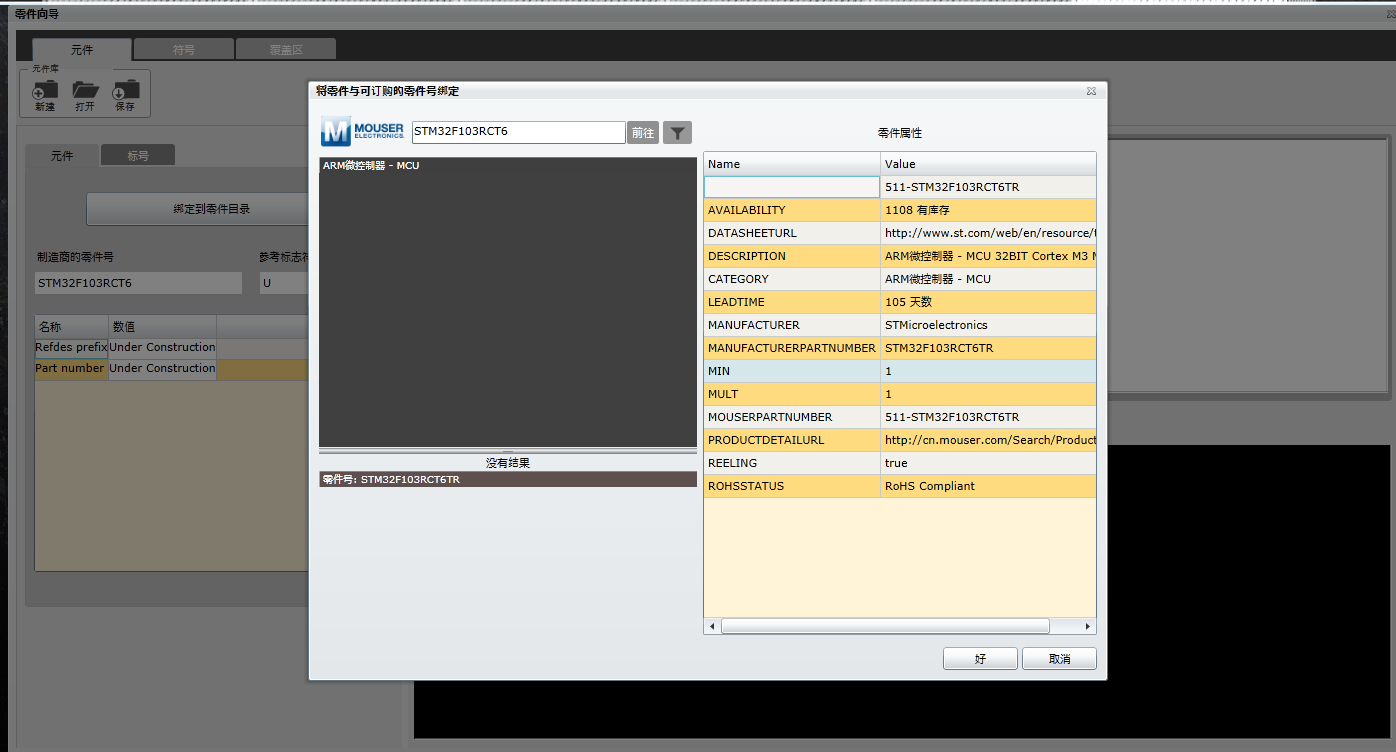Select the 标号 sub-tab
Viewport: 1396px width, 752px height.
[x=138, y=155]
